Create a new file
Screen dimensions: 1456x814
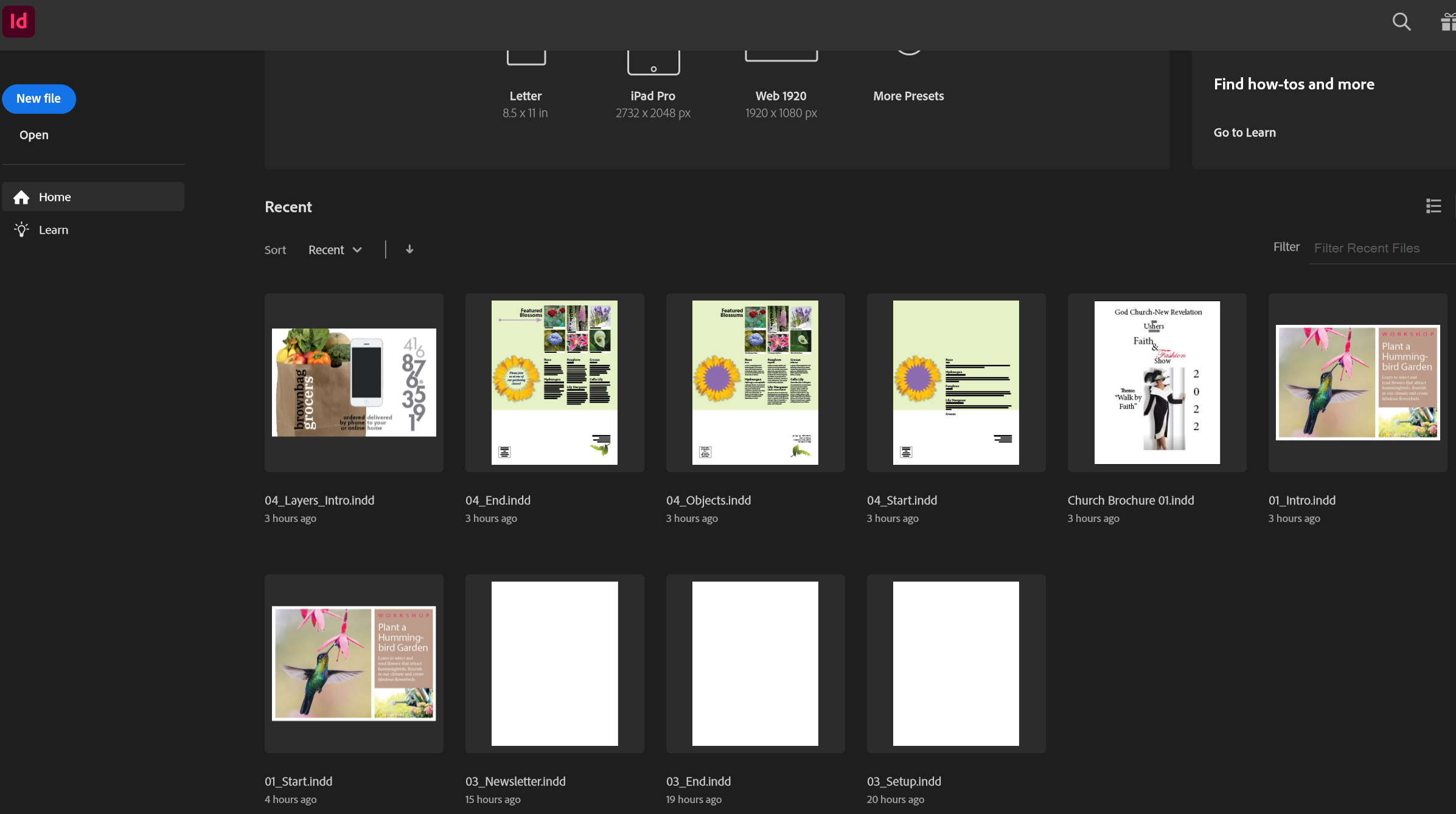click(39, 99)
